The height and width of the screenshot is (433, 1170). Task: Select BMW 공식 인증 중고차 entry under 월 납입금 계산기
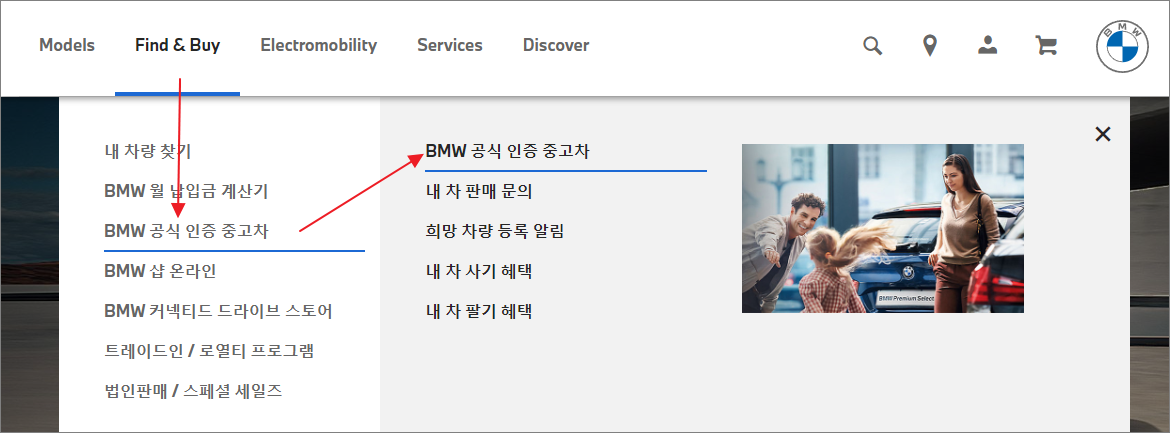coord(187,231)
